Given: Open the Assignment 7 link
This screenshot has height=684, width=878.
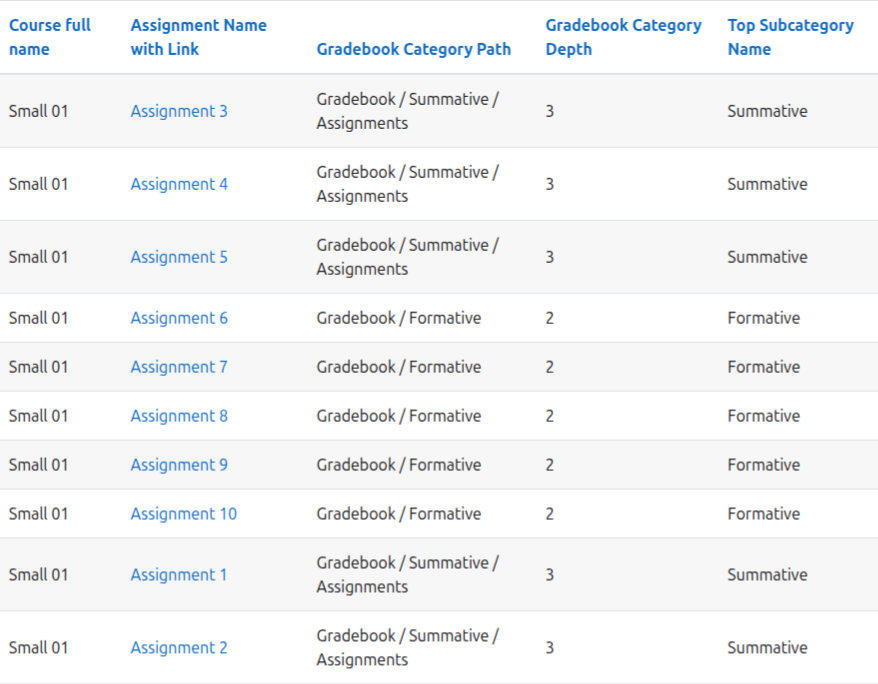Looking at the screenshot, I should pyautogui.click(x=179, y=367).
